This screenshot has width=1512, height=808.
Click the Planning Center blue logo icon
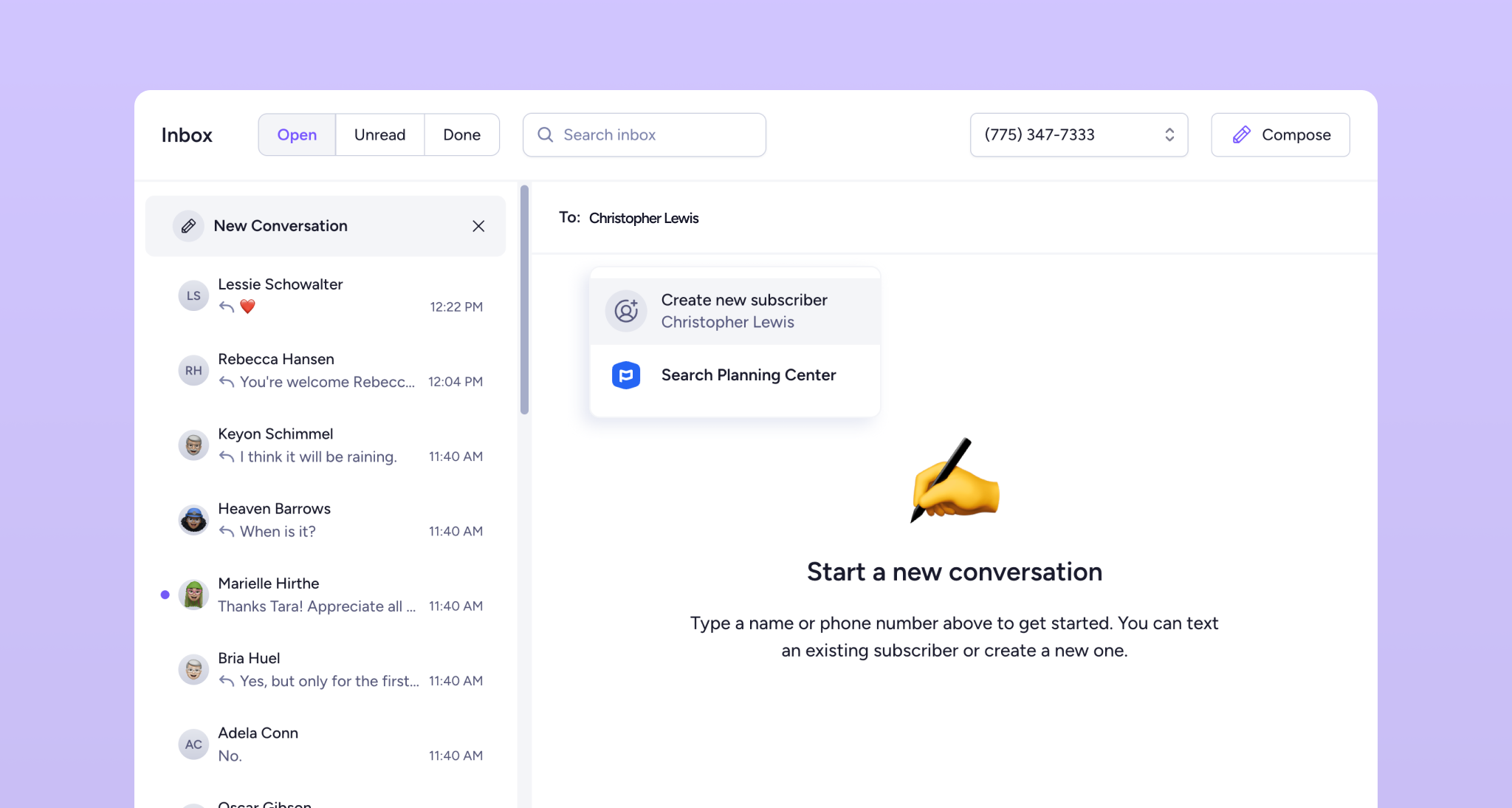626,375
